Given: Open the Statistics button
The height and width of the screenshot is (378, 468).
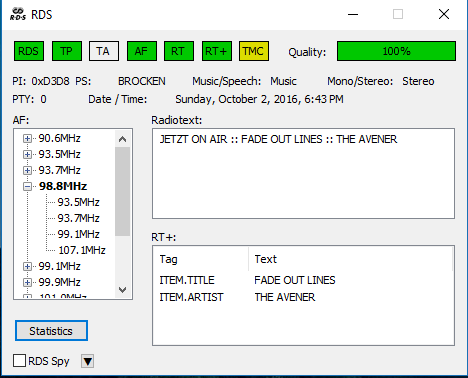Looking at the screenshot, I should pos(51,331).
